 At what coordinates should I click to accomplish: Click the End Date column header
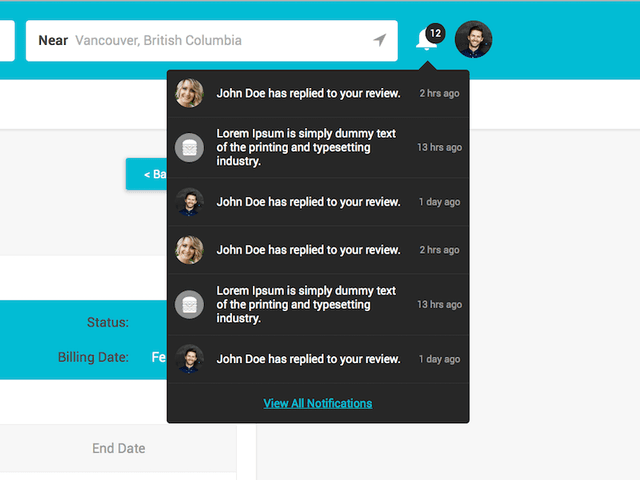click(x=118, y=449)
